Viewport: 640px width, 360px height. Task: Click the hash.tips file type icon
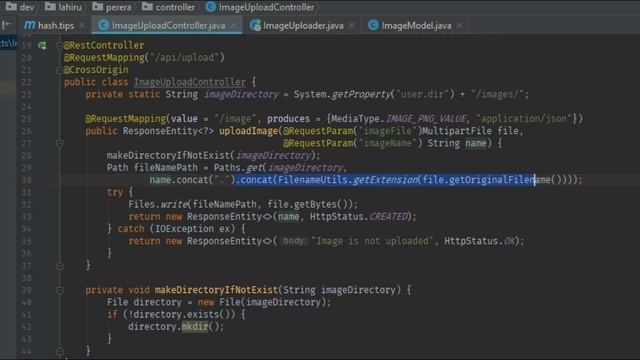pyautogui.click(x=29, y=25)
